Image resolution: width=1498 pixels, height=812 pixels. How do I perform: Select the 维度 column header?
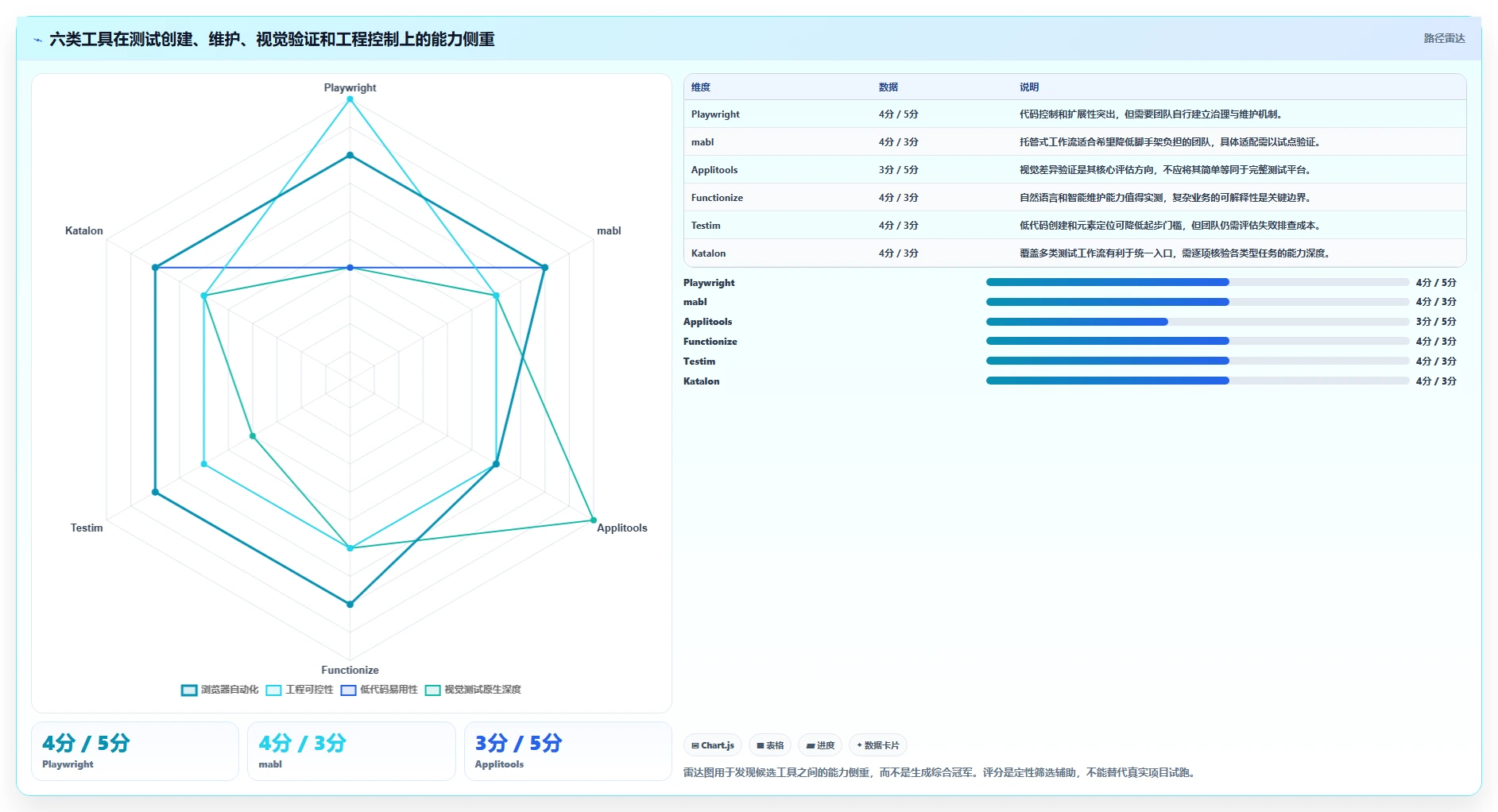pos(701,87)
